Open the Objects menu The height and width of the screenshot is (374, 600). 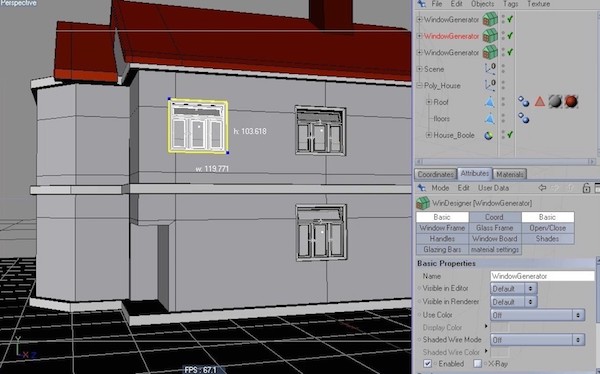pos(483,4)
